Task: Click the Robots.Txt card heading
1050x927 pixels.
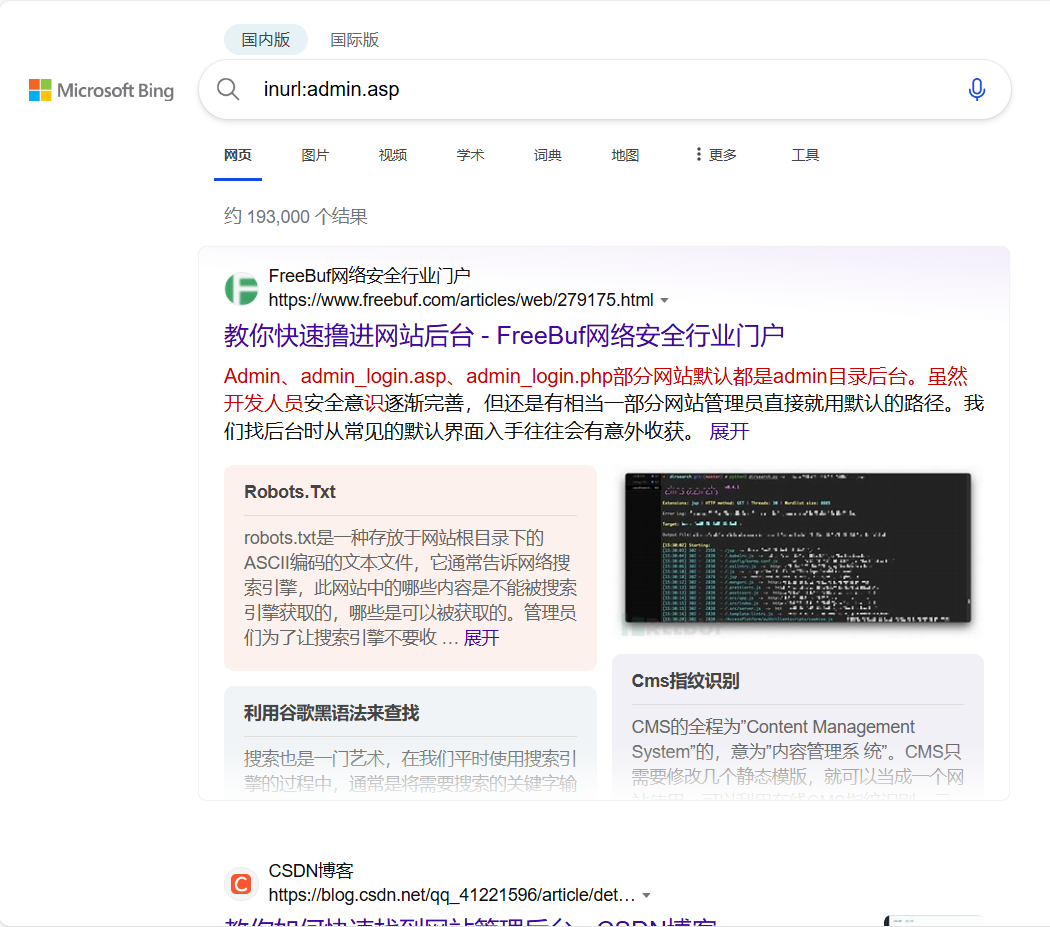Action: click(x=290, y=492)
